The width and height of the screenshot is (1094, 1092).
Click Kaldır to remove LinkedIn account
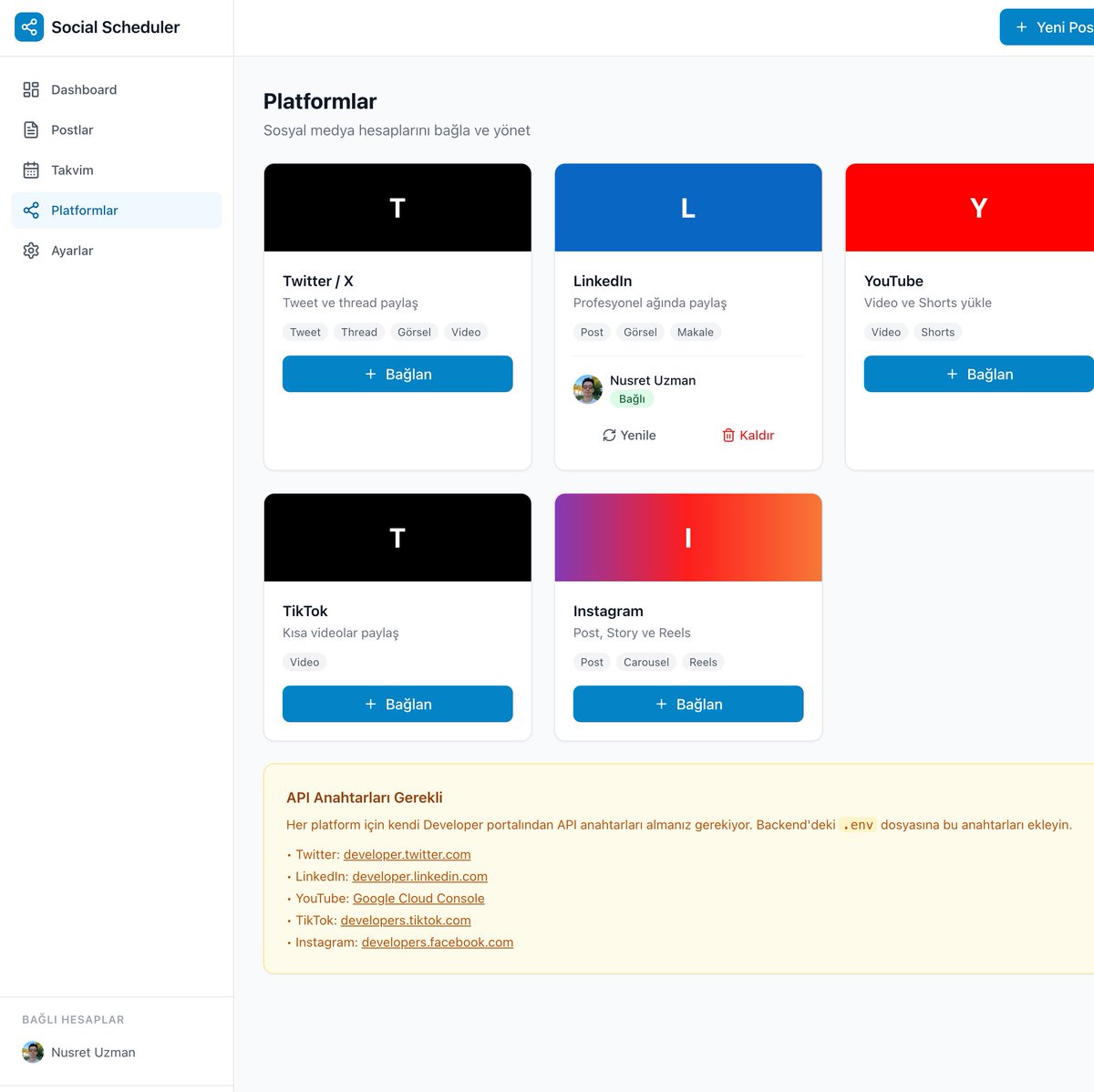click(x=748, y=436)
